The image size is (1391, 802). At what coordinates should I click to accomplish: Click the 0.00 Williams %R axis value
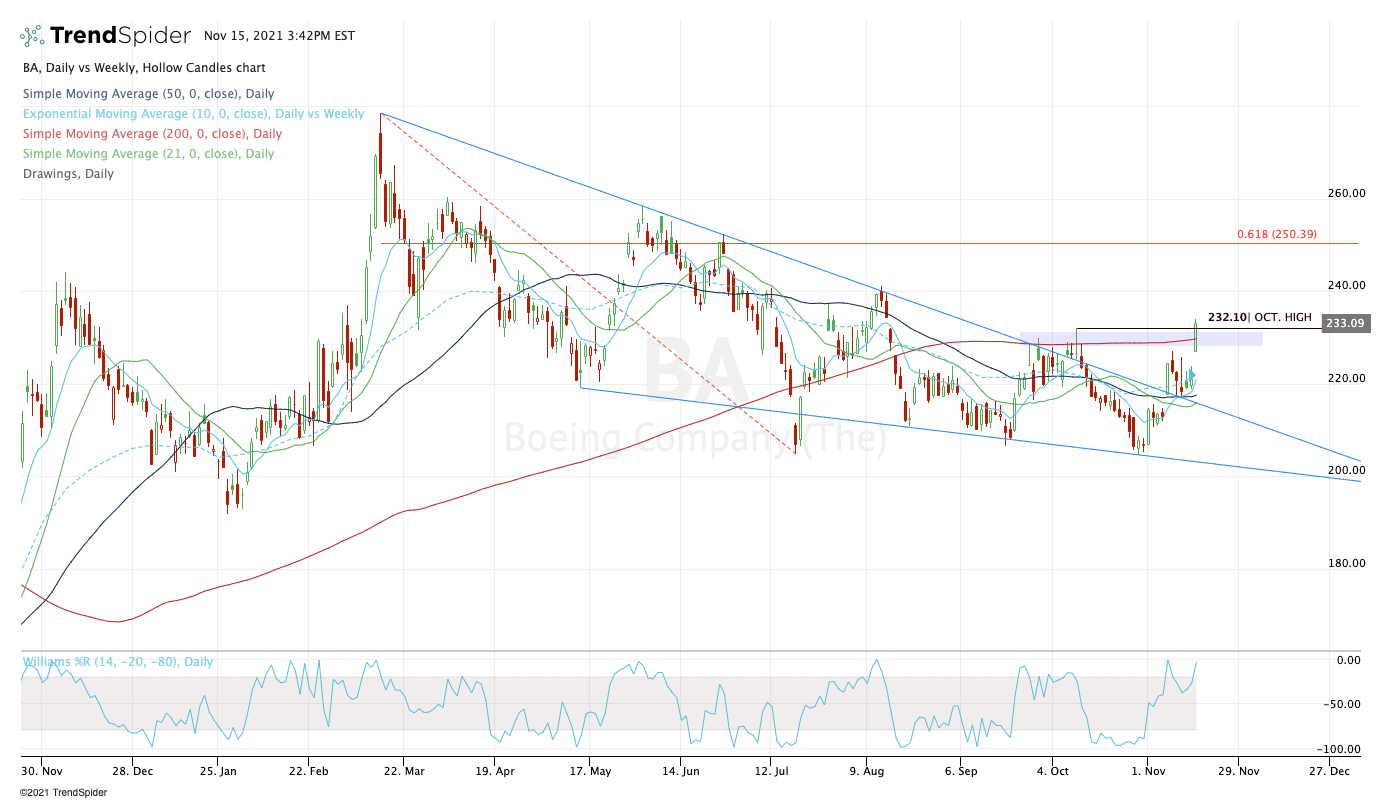tap(1348, 660)
